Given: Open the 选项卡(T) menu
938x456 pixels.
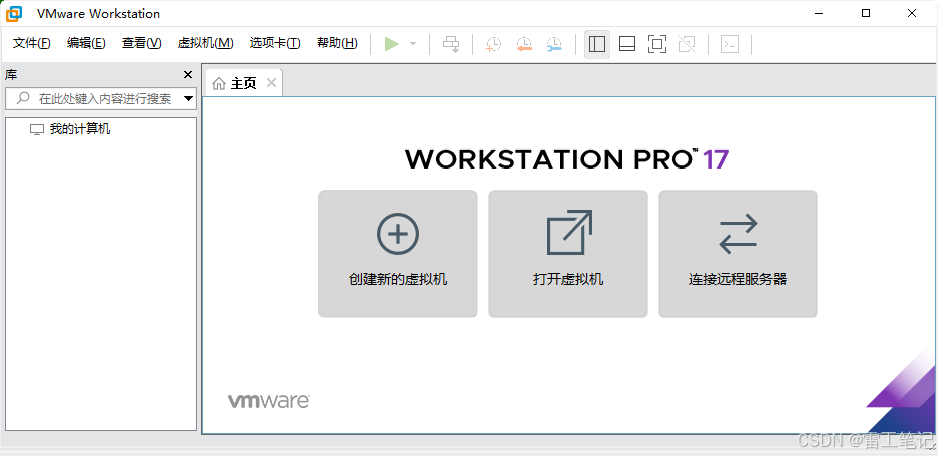Looking at the screenshot, I should pos(275,43).
